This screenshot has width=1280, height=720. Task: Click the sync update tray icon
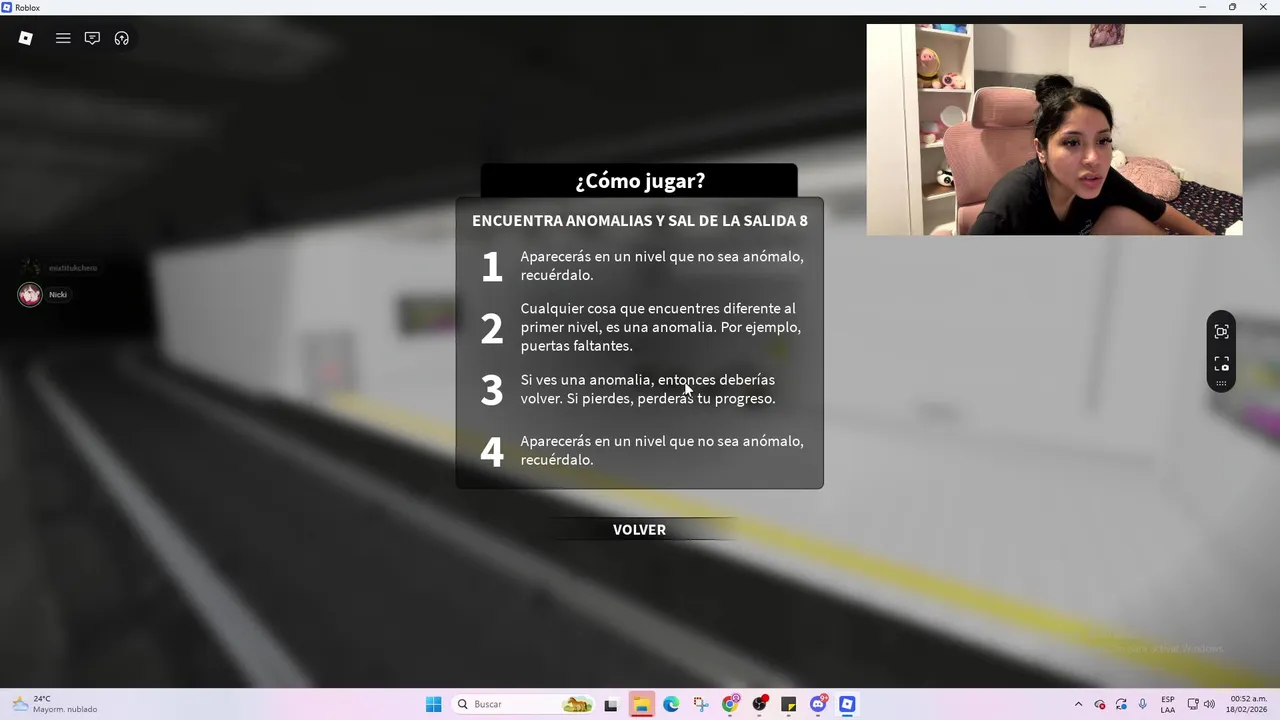[x=1121, y=704]
